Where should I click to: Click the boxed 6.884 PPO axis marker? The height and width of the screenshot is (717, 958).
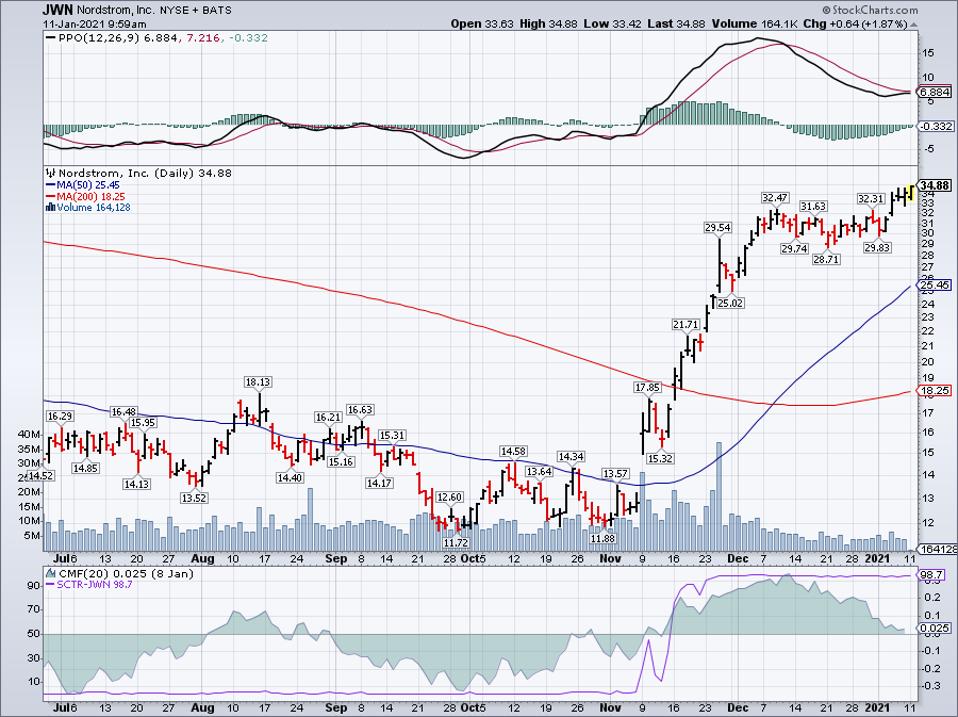tap(935, 92)
